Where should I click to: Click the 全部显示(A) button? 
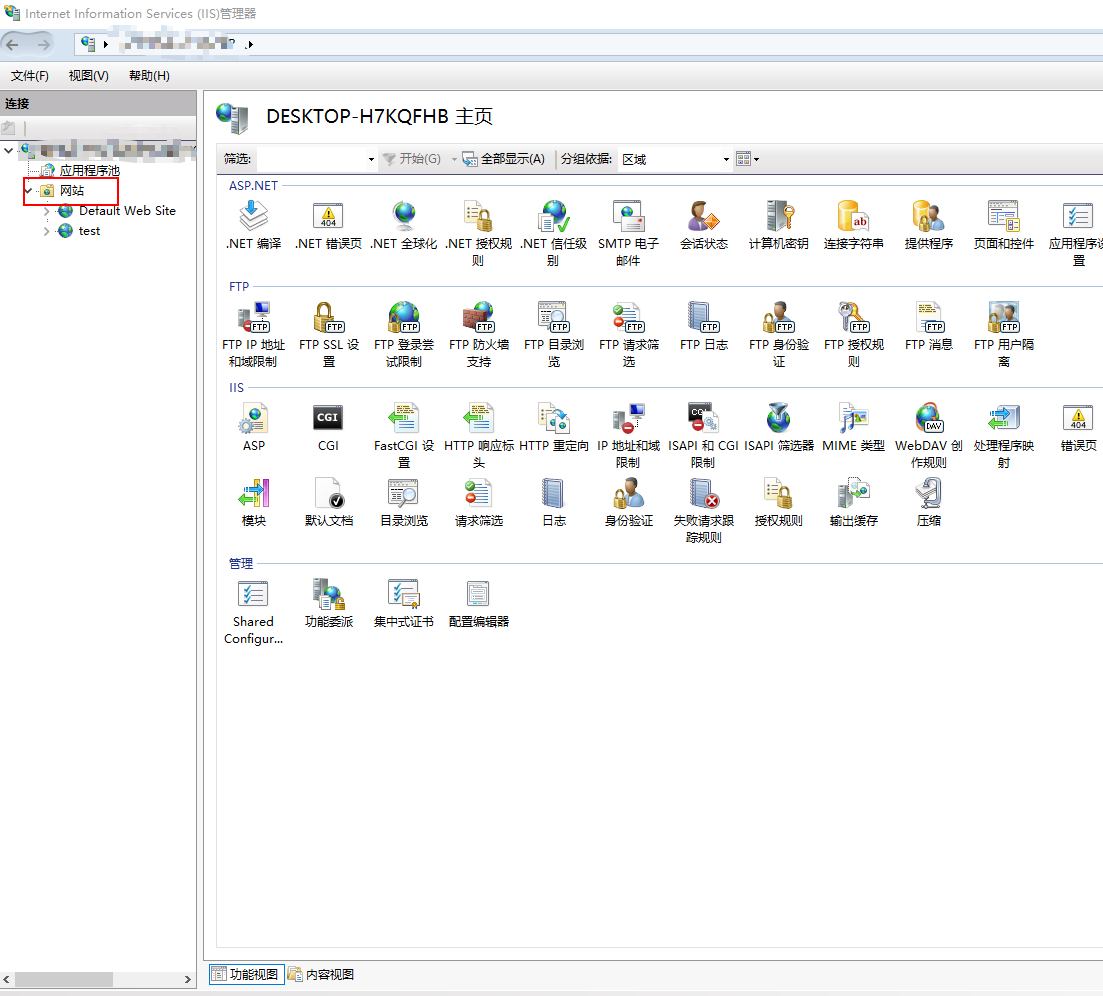pyautogui.click(x=504, y=159)
